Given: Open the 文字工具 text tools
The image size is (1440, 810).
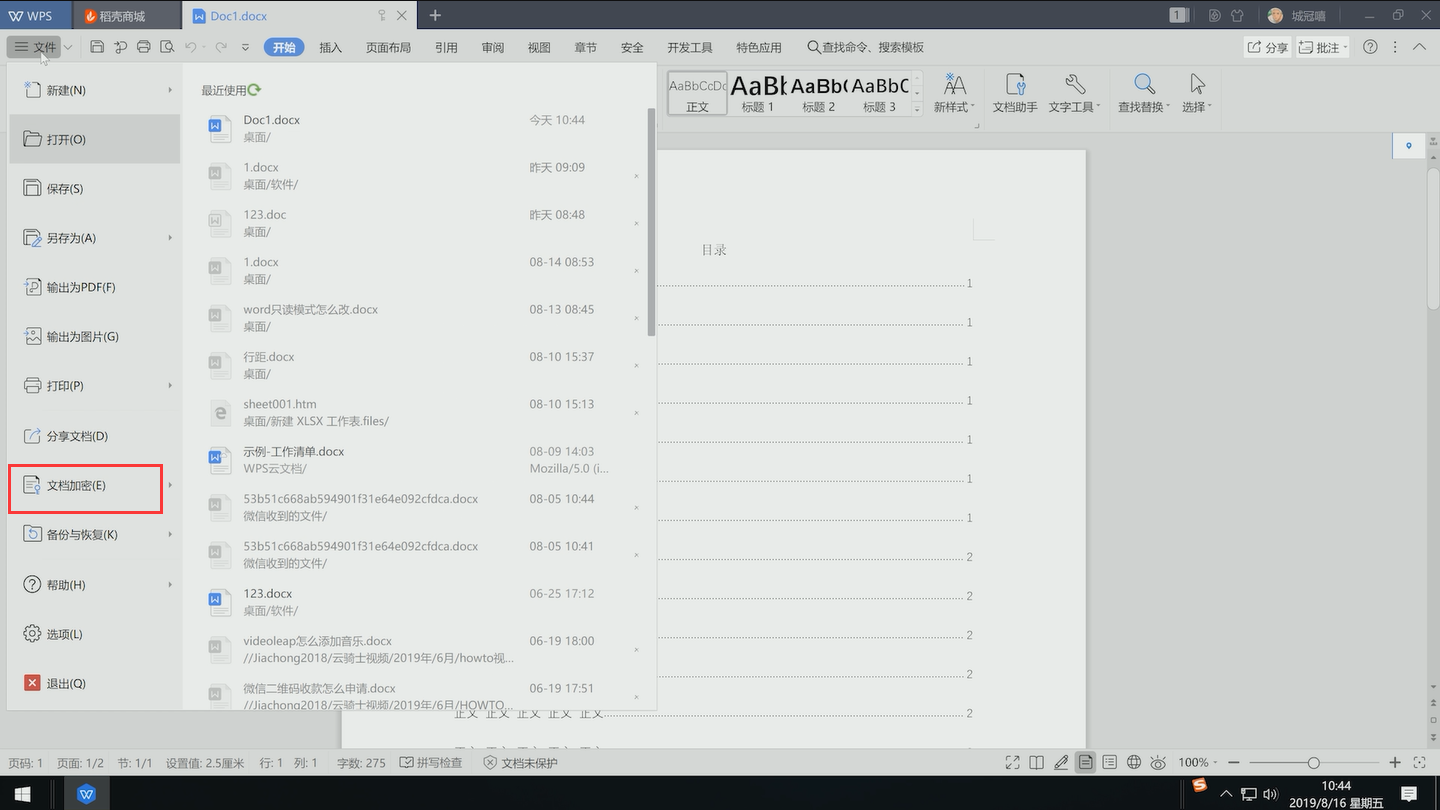Looking at the screenshot, I should point(1074,93).
